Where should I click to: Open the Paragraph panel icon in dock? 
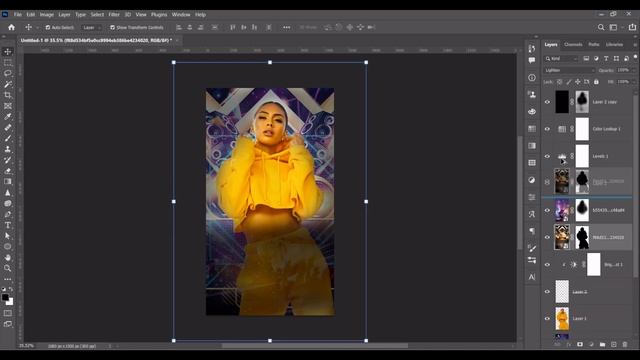tap(532, 231)
